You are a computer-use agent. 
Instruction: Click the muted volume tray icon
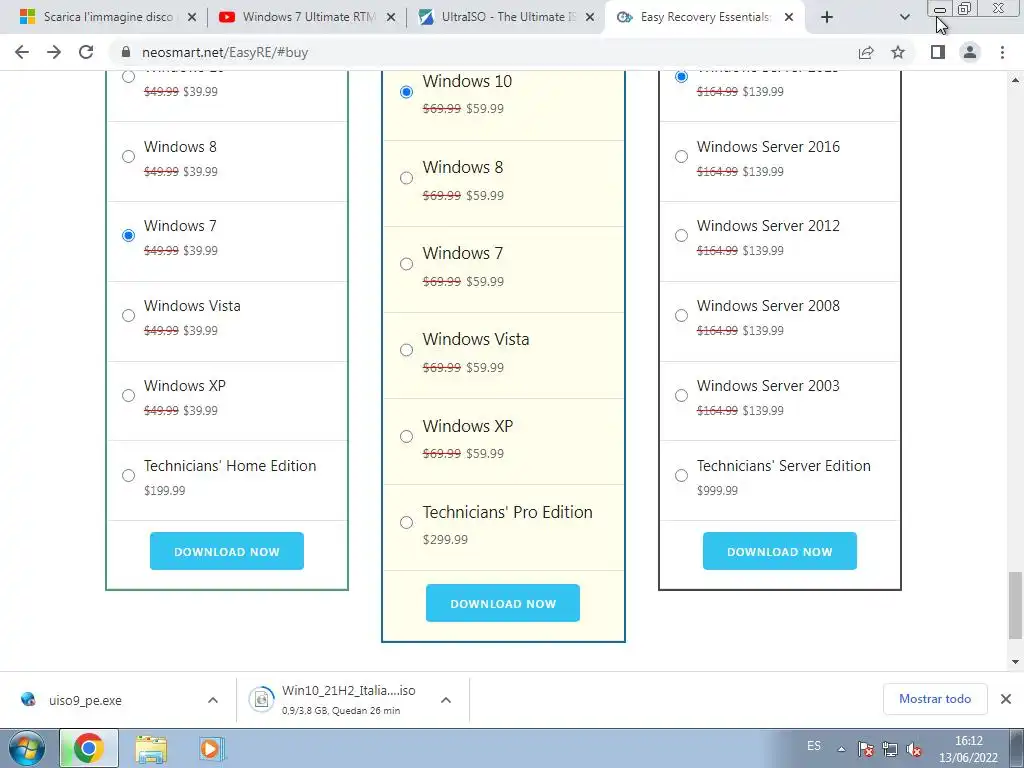pos(914,750)
